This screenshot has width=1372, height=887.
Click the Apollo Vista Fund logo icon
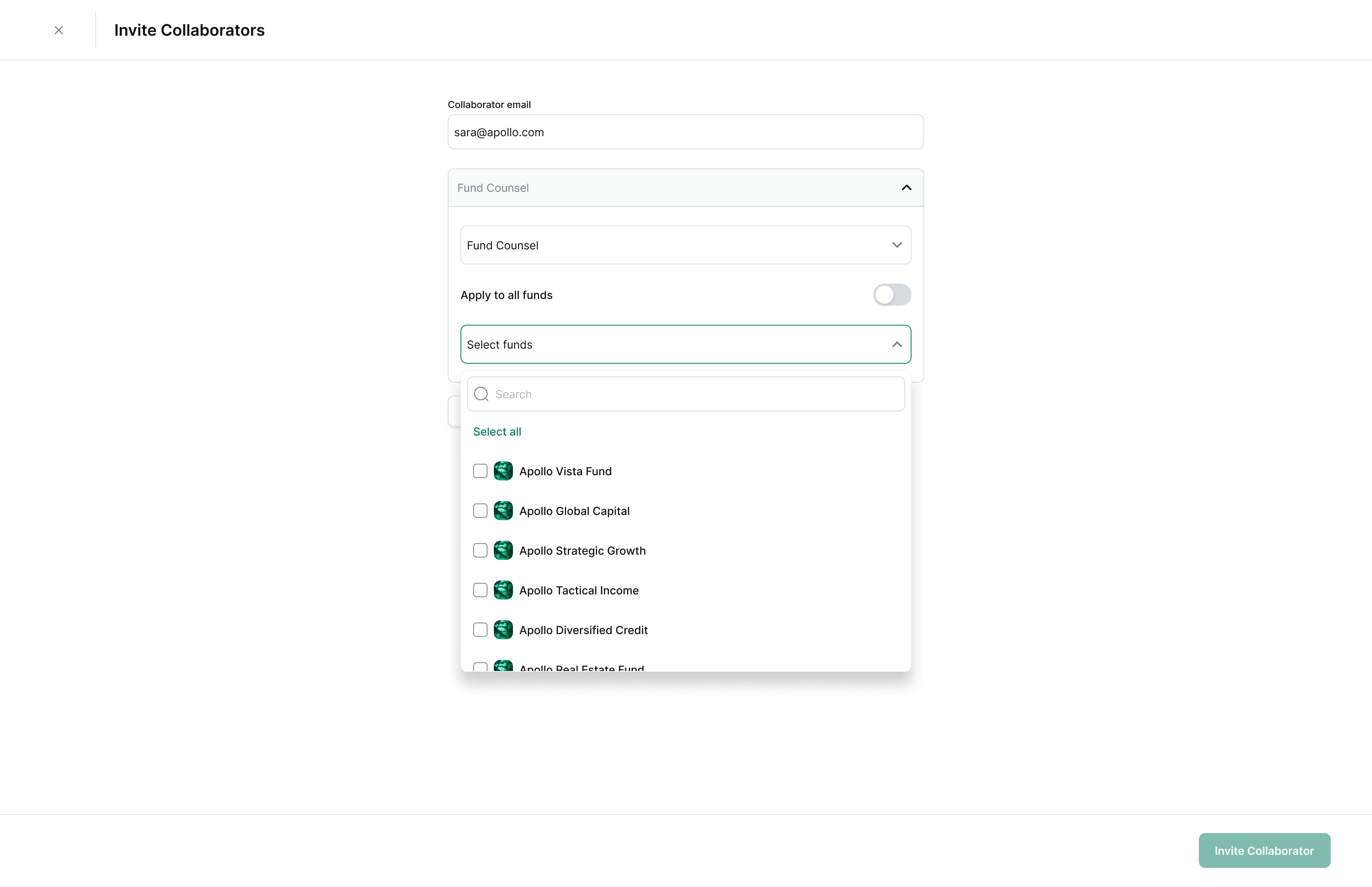click(503, 471)
